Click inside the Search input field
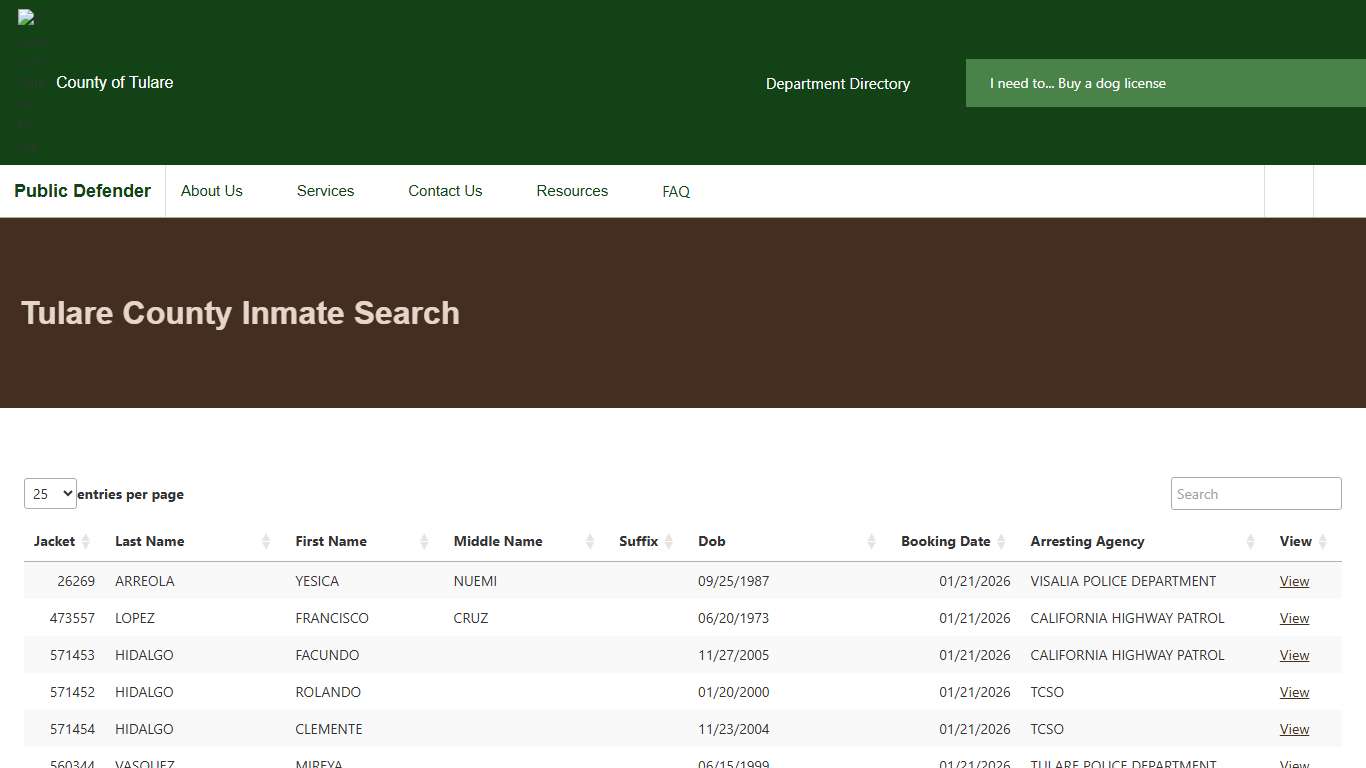Image resolution: width=1366 pixels, height=768 pixels. 1255,493
